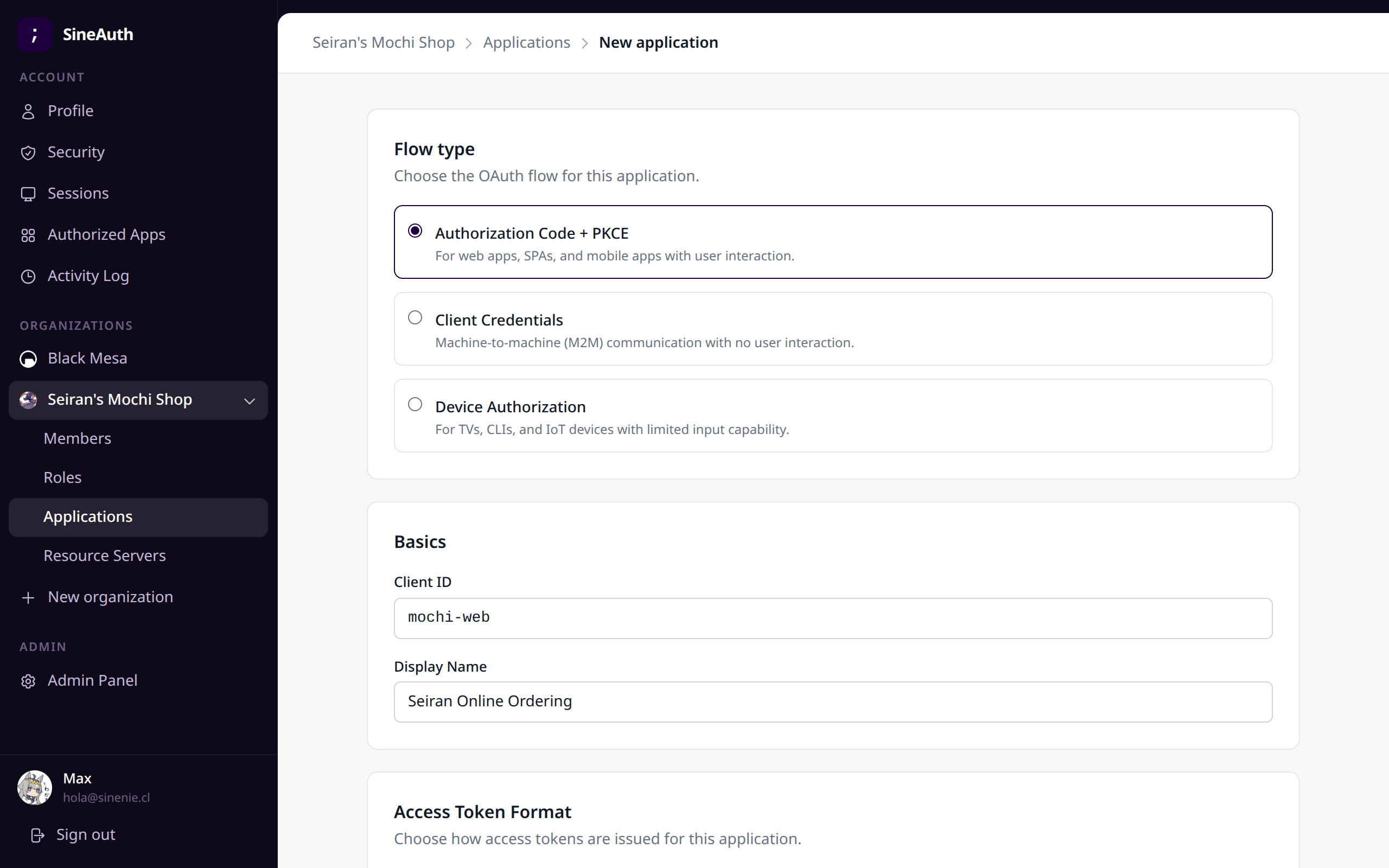Open Members under Seiran's Mochi Shop
Screen dimensions: 1389x868
tap(138, 438)
